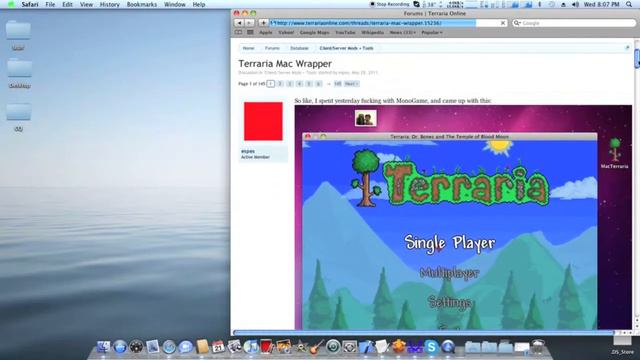Click the eject icon in menu bar

point(563,4)
